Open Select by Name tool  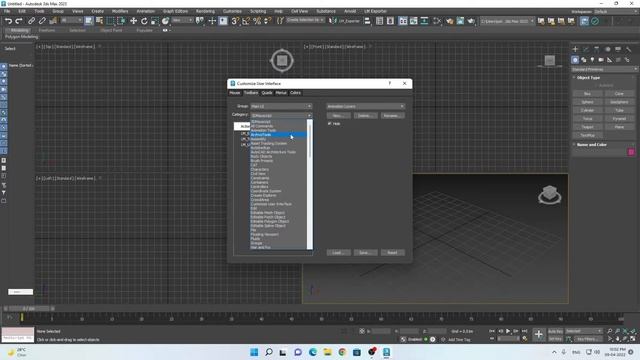point(99,21)
